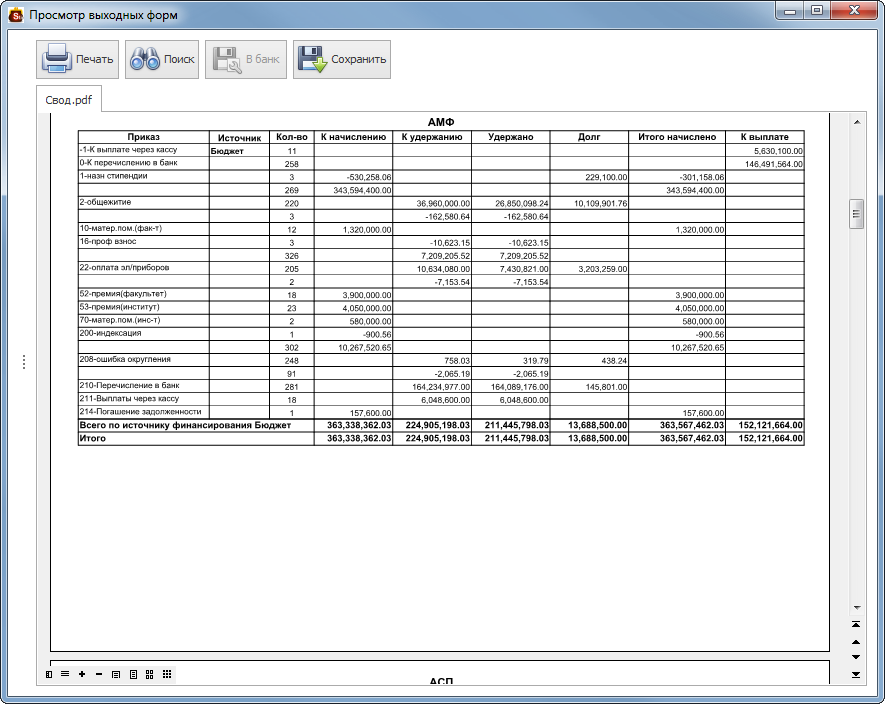The width and height of the screenshot is (885, 704).
Task: Click the application icon in title bar
Action: [16, 15]
